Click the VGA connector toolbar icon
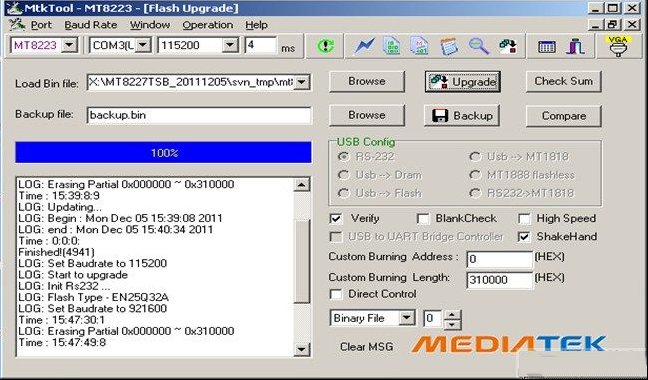 point(618,45)
